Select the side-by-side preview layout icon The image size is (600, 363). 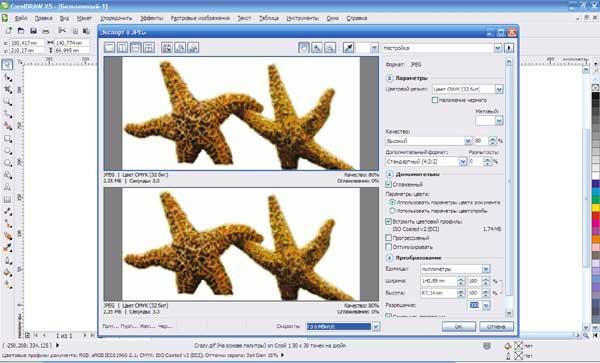[122, 47]
